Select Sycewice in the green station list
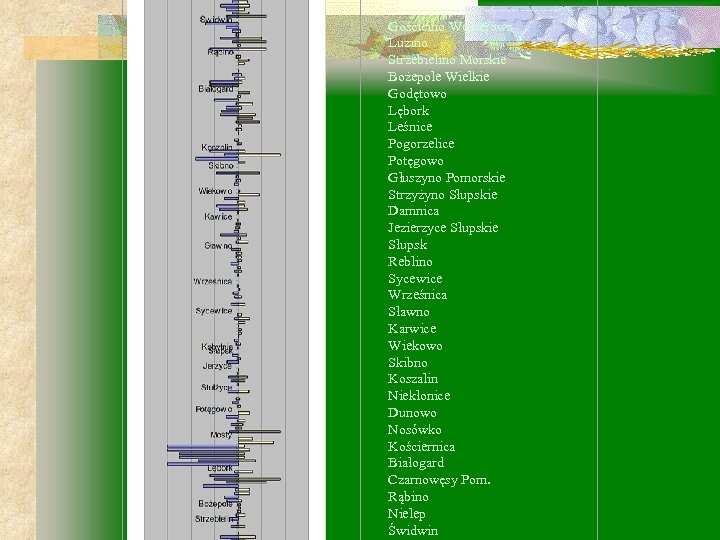720x540 pixels. point(415,279)
